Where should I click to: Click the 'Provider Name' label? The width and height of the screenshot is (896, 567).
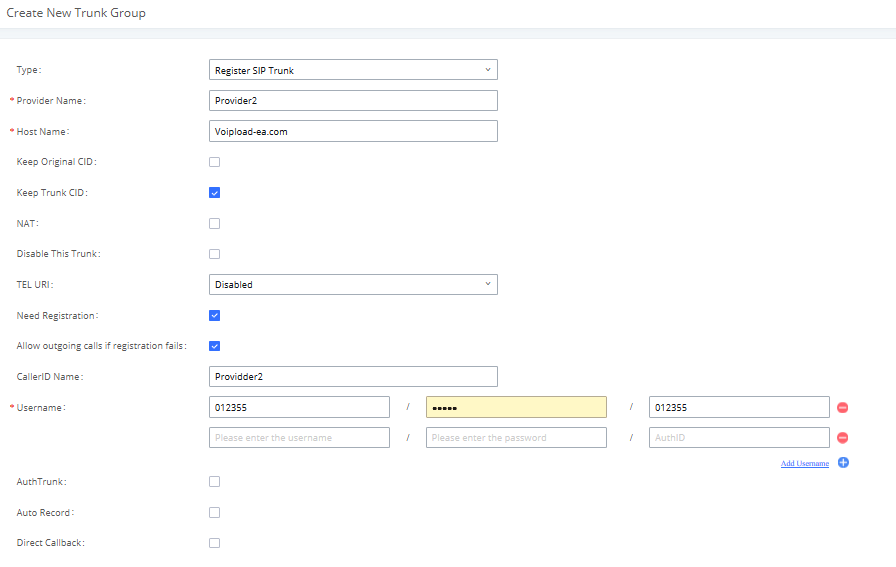[x=51, y=101]
